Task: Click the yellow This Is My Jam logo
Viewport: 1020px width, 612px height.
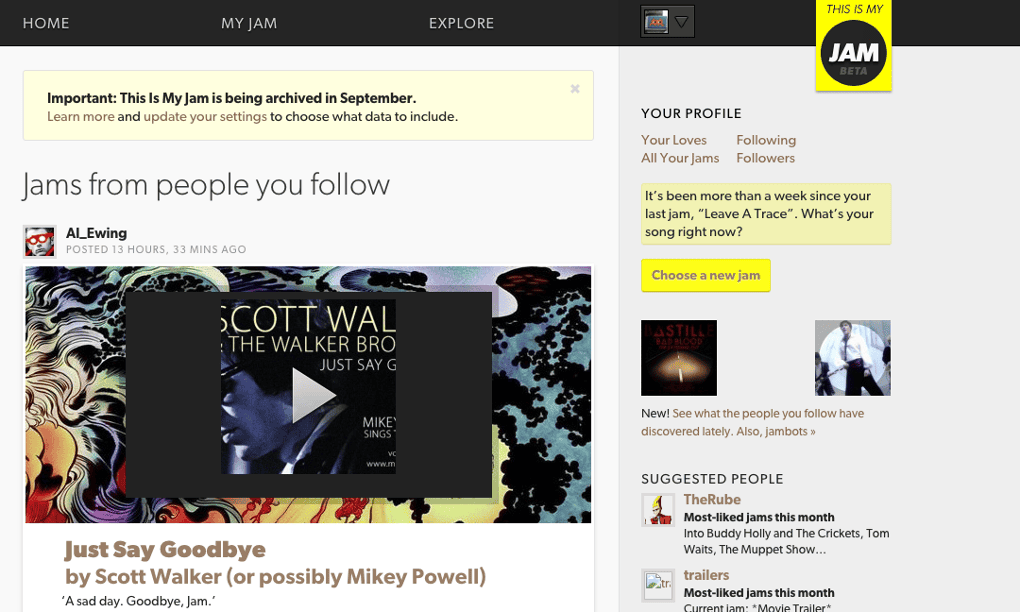Action: [x=852, y=45]
